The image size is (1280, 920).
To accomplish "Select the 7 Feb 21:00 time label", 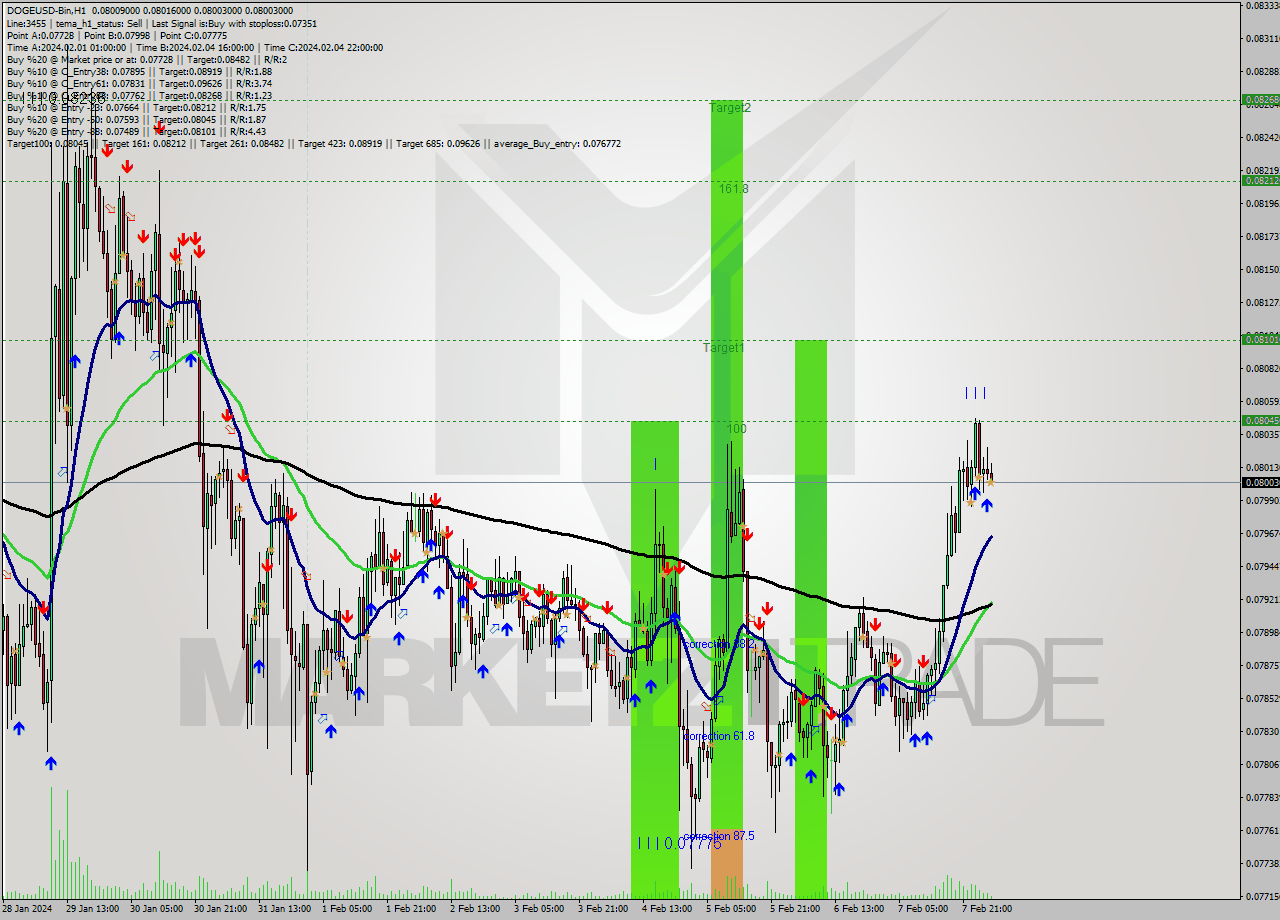I will tap(987, 909).
